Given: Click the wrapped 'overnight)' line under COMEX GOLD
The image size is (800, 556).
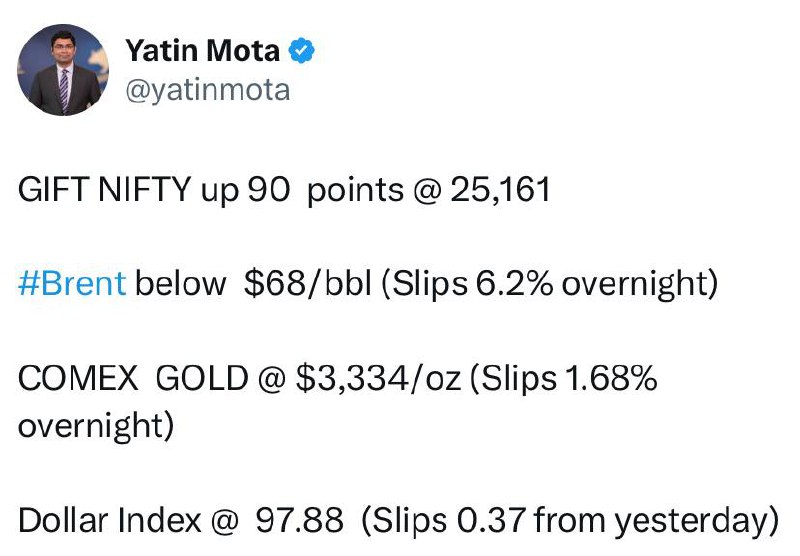Looking at the screenshot, I should click(96, 425).
